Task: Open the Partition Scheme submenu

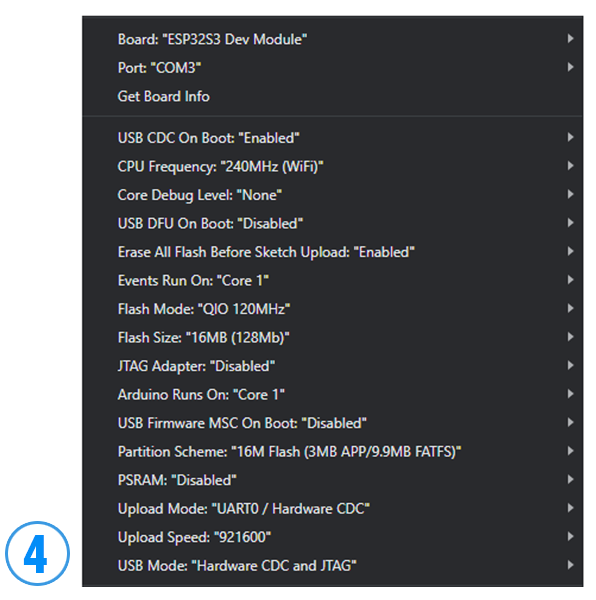Action: tap(332, 451)
